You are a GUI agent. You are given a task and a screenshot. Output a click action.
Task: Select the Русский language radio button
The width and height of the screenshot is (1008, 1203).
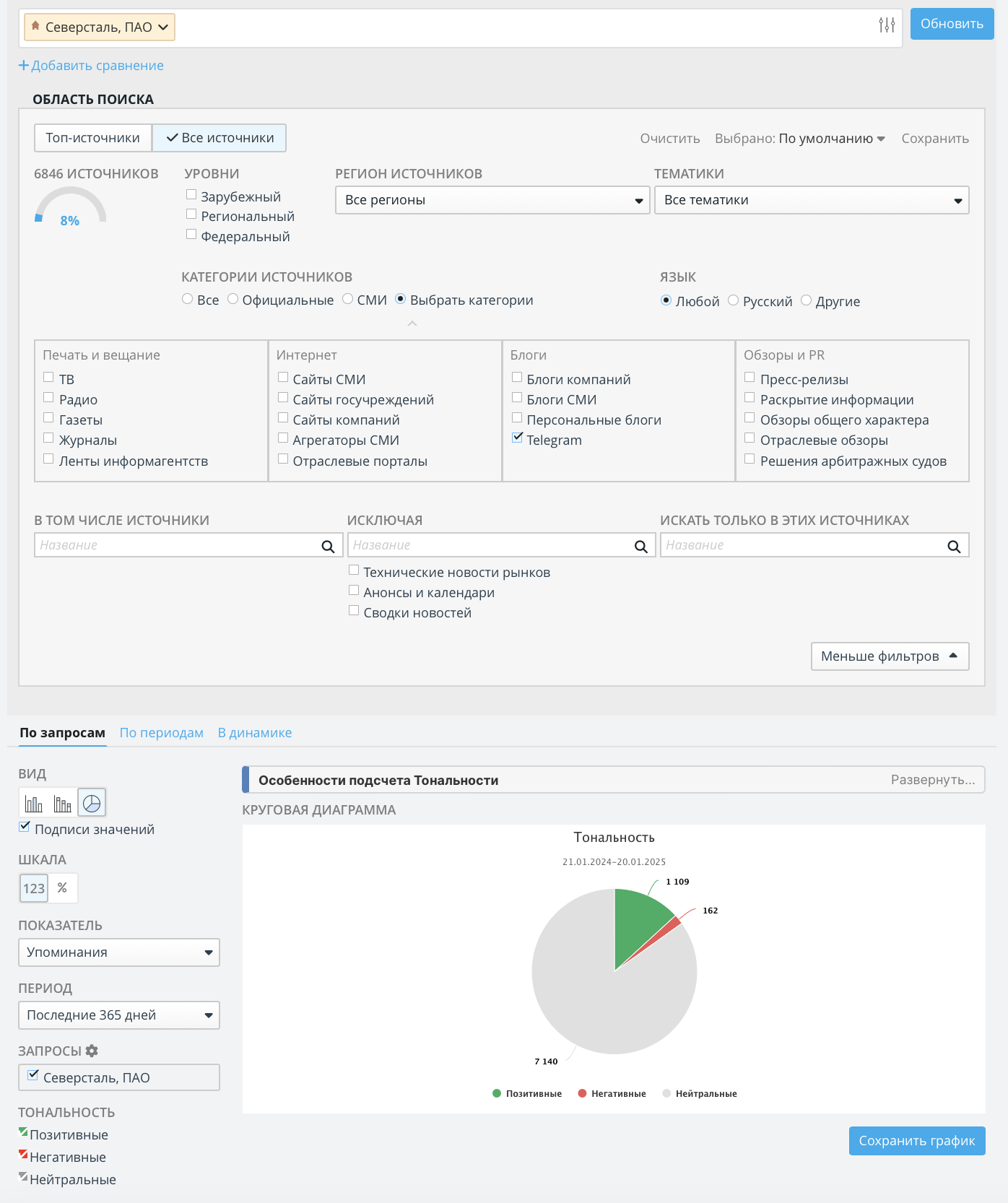point(734,300)
